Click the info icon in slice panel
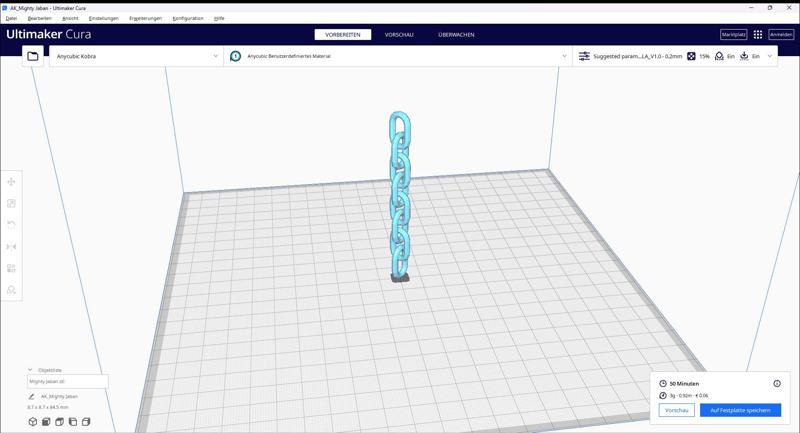Viewport: 800px width, 433px height. [x=777, y=384]
